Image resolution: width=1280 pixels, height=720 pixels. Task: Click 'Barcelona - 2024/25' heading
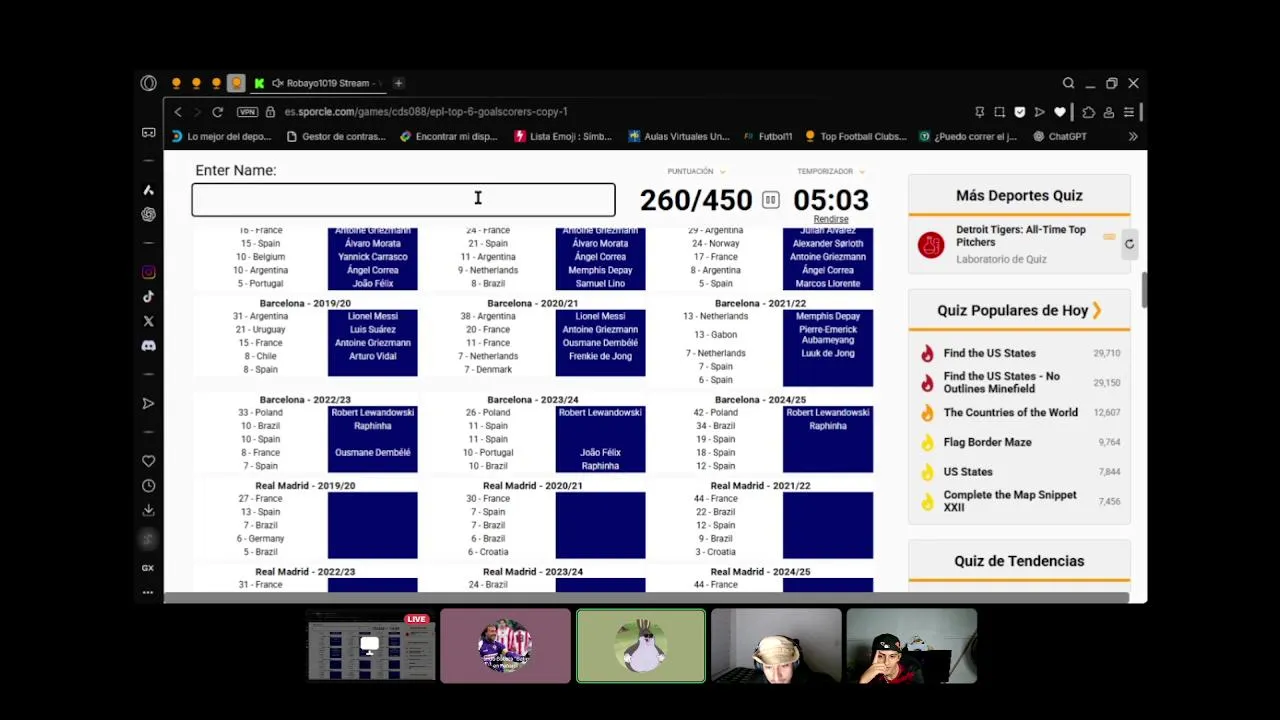pyautogui.click(x=760, y=400)
